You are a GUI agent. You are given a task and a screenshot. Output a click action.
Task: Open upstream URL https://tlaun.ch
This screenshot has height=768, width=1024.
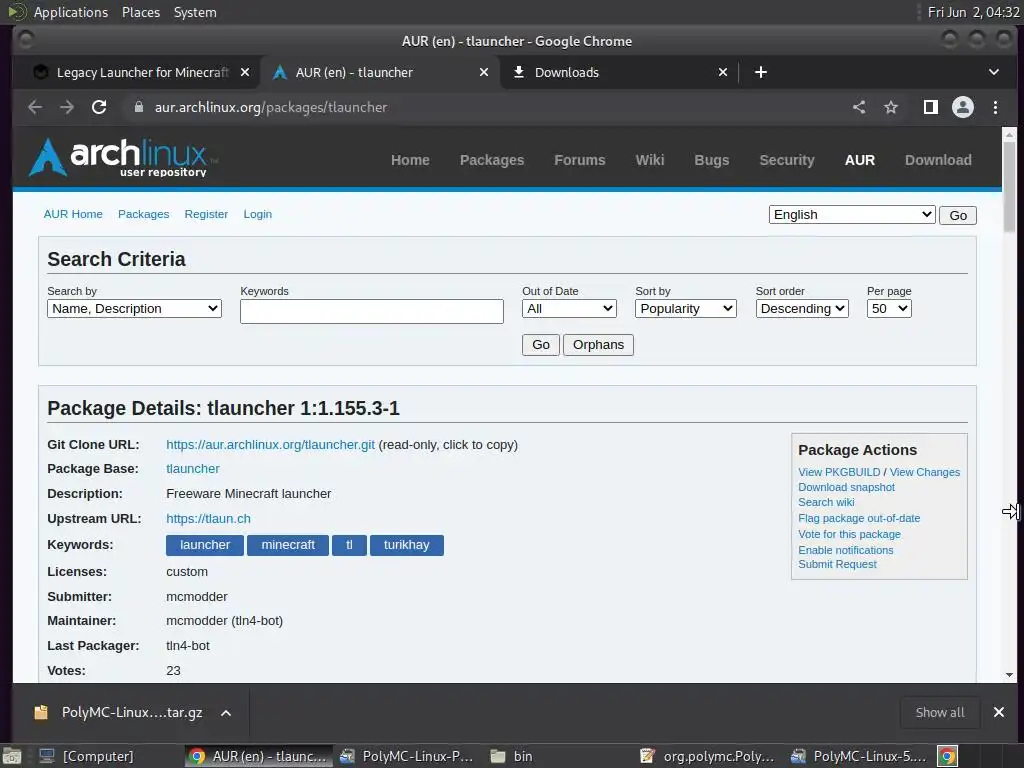coord(208,519)
